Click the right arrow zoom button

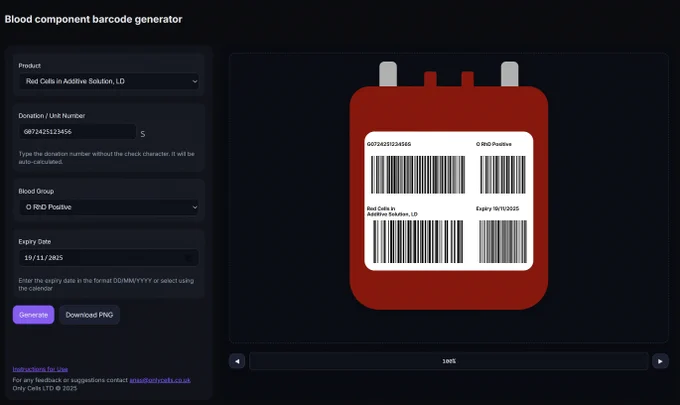pyautogui.click(x=660, y=361)
